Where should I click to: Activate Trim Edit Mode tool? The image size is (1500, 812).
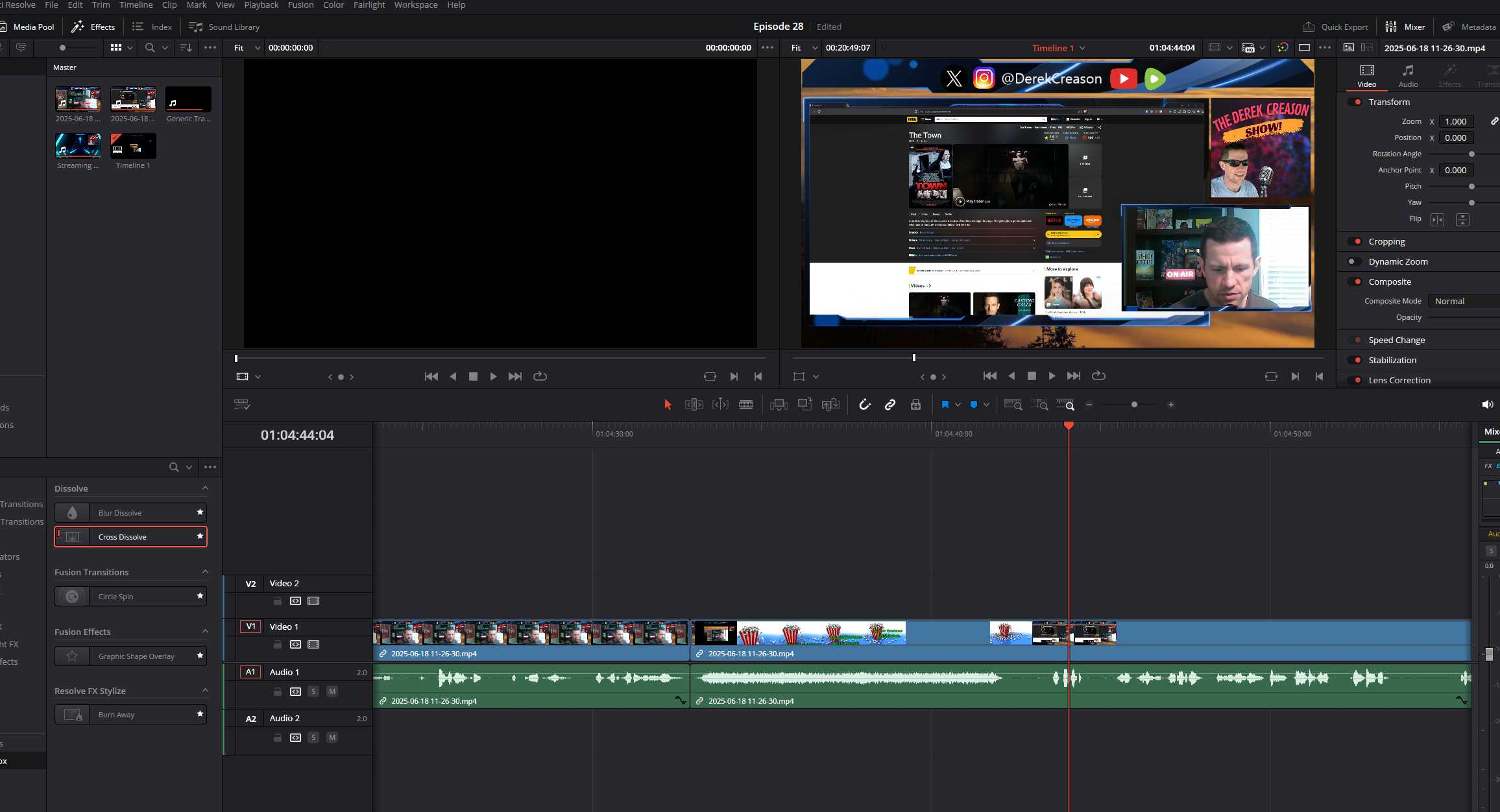pos(694,405)
